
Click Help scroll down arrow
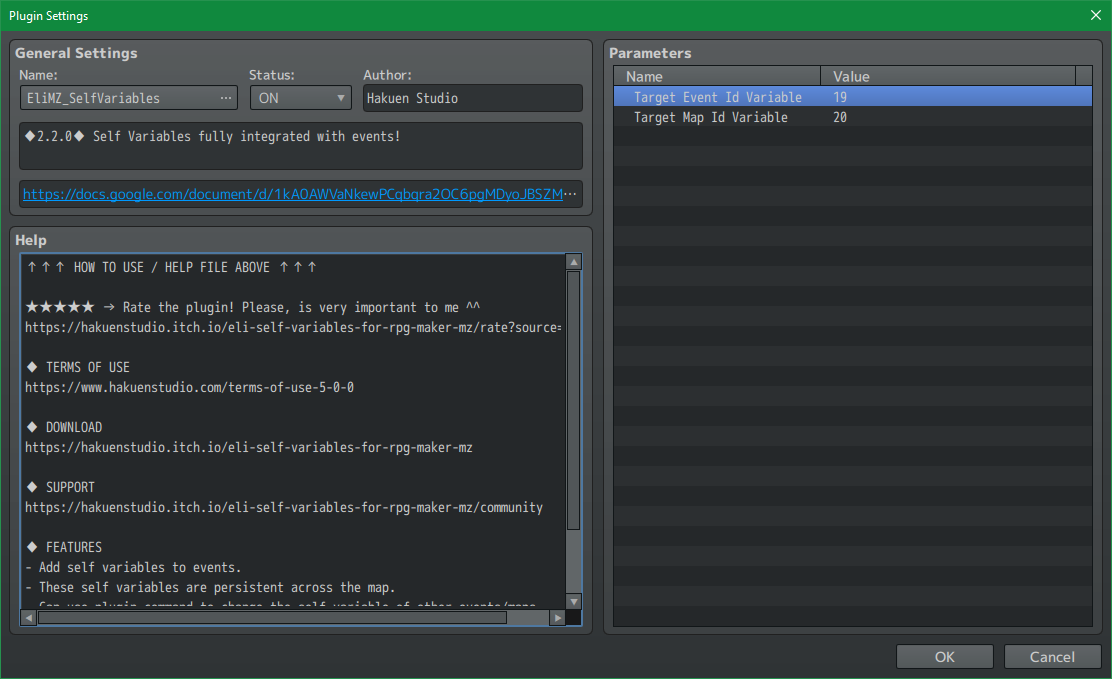573,601
